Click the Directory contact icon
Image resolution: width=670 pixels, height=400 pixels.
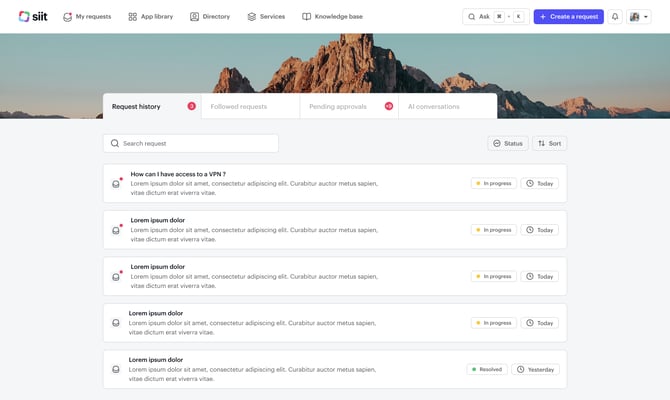[194, 17]
